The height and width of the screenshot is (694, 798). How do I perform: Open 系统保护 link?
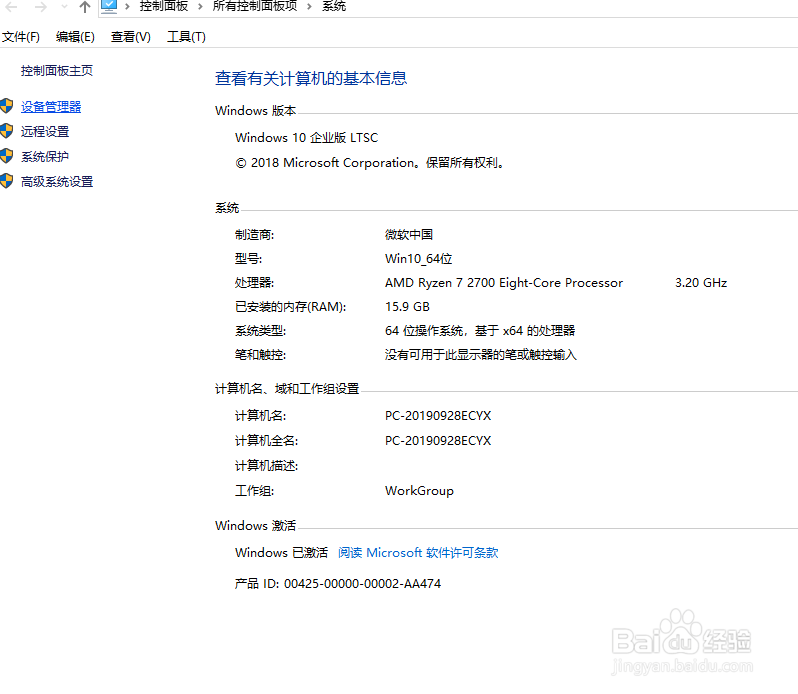pos(45,157)
